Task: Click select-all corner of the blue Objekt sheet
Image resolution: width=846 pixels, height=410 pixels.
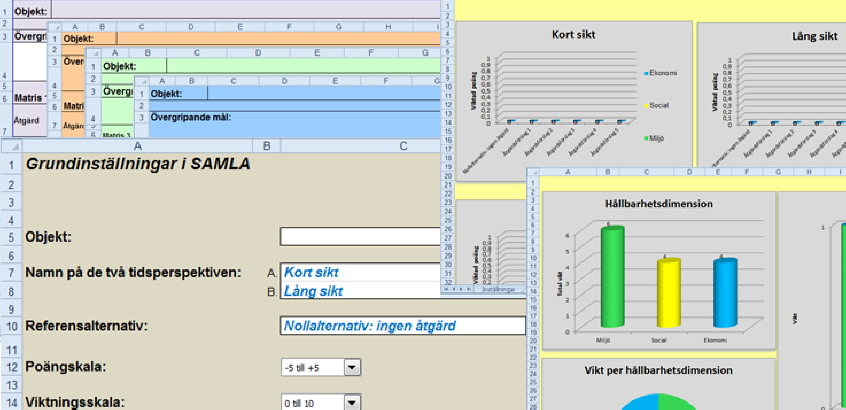Action: coord(141,81)
